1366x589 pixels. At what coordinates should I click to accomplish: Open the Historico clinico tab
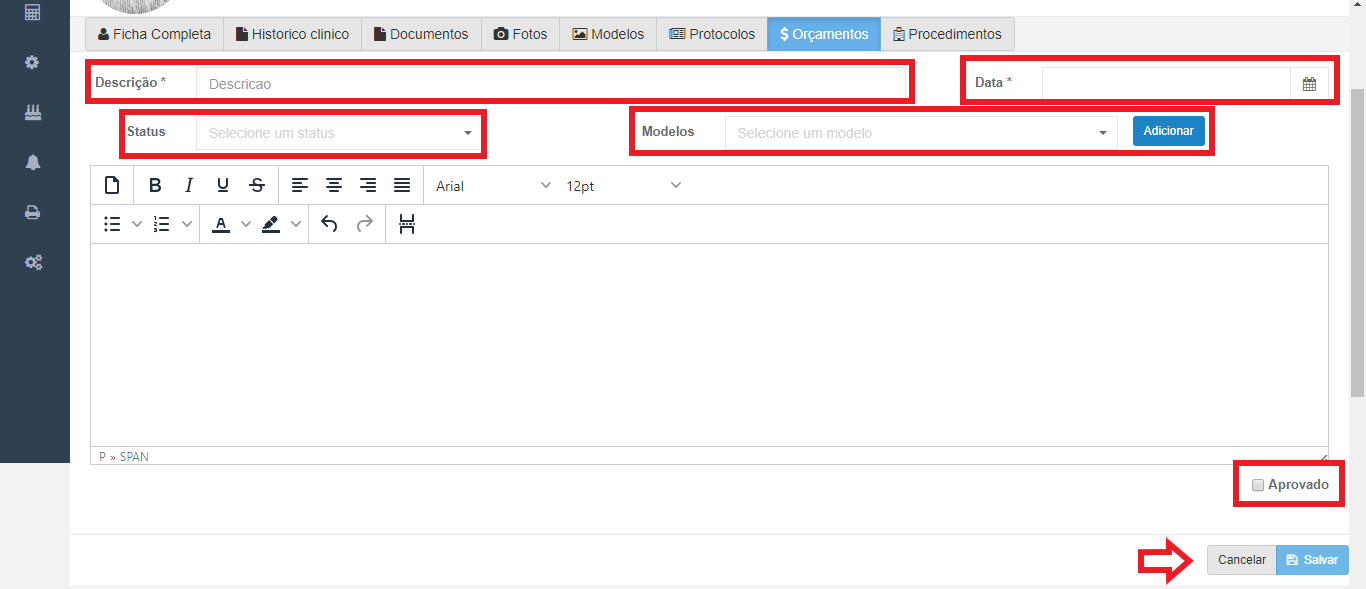point(292,34)
